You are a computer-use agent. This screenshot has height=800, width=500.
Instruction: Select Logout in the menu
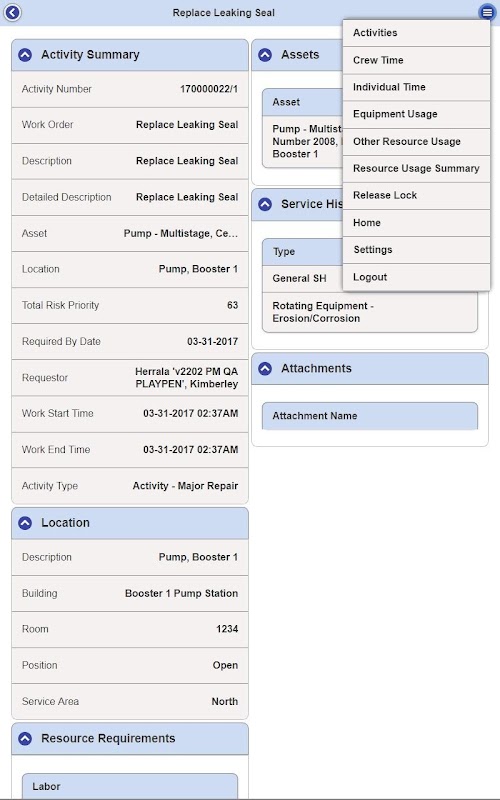tap(416, 277)
